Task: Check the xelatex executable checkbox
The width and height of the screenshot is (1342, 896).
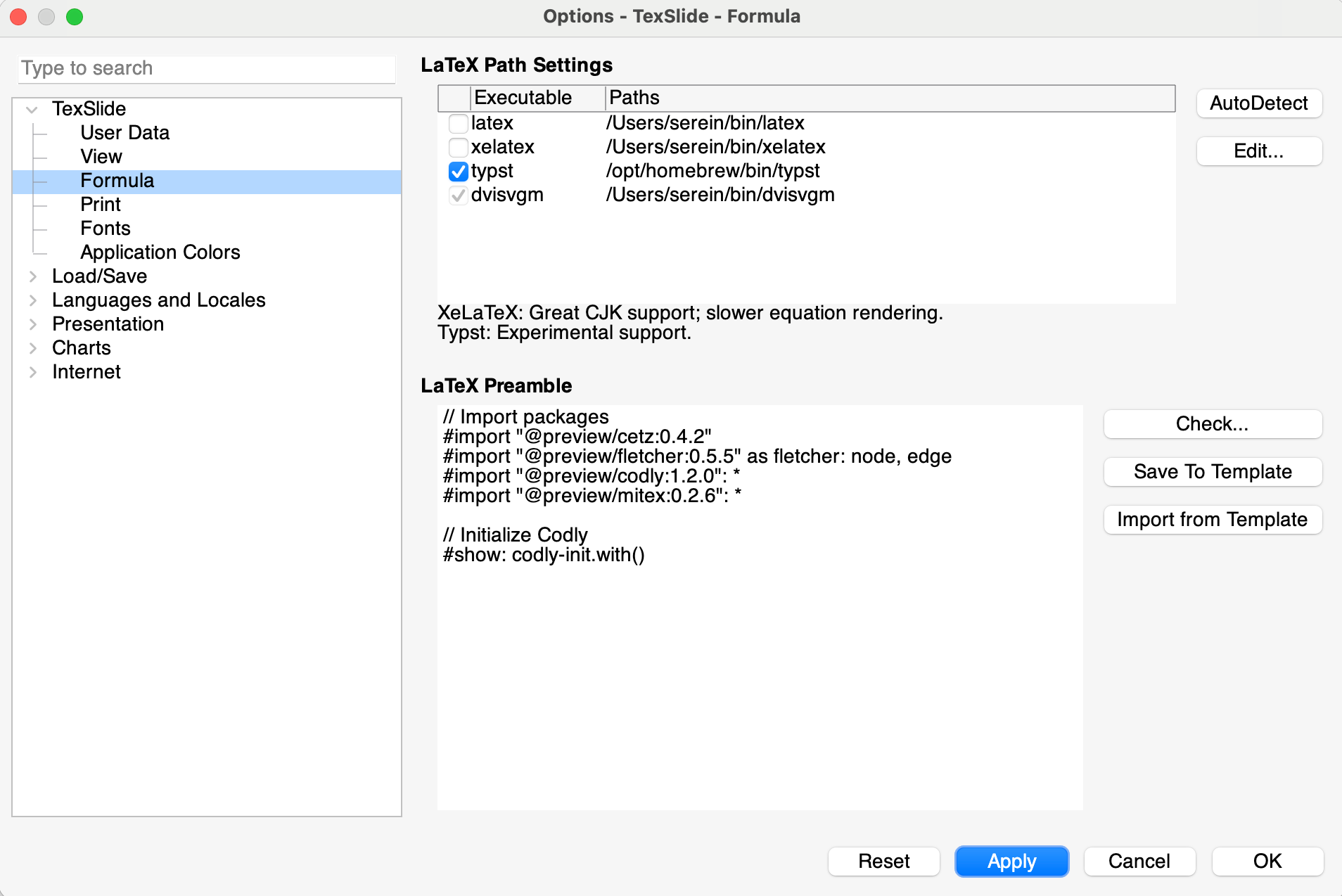Action: [458, 148]
